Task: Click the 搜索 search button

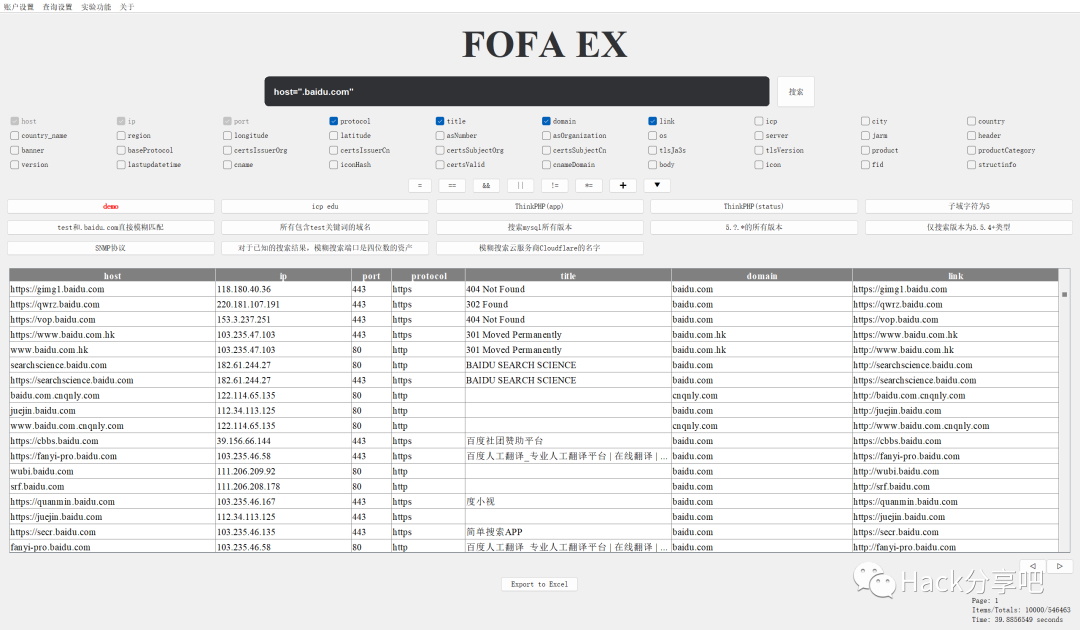Action: click(796, 92)
